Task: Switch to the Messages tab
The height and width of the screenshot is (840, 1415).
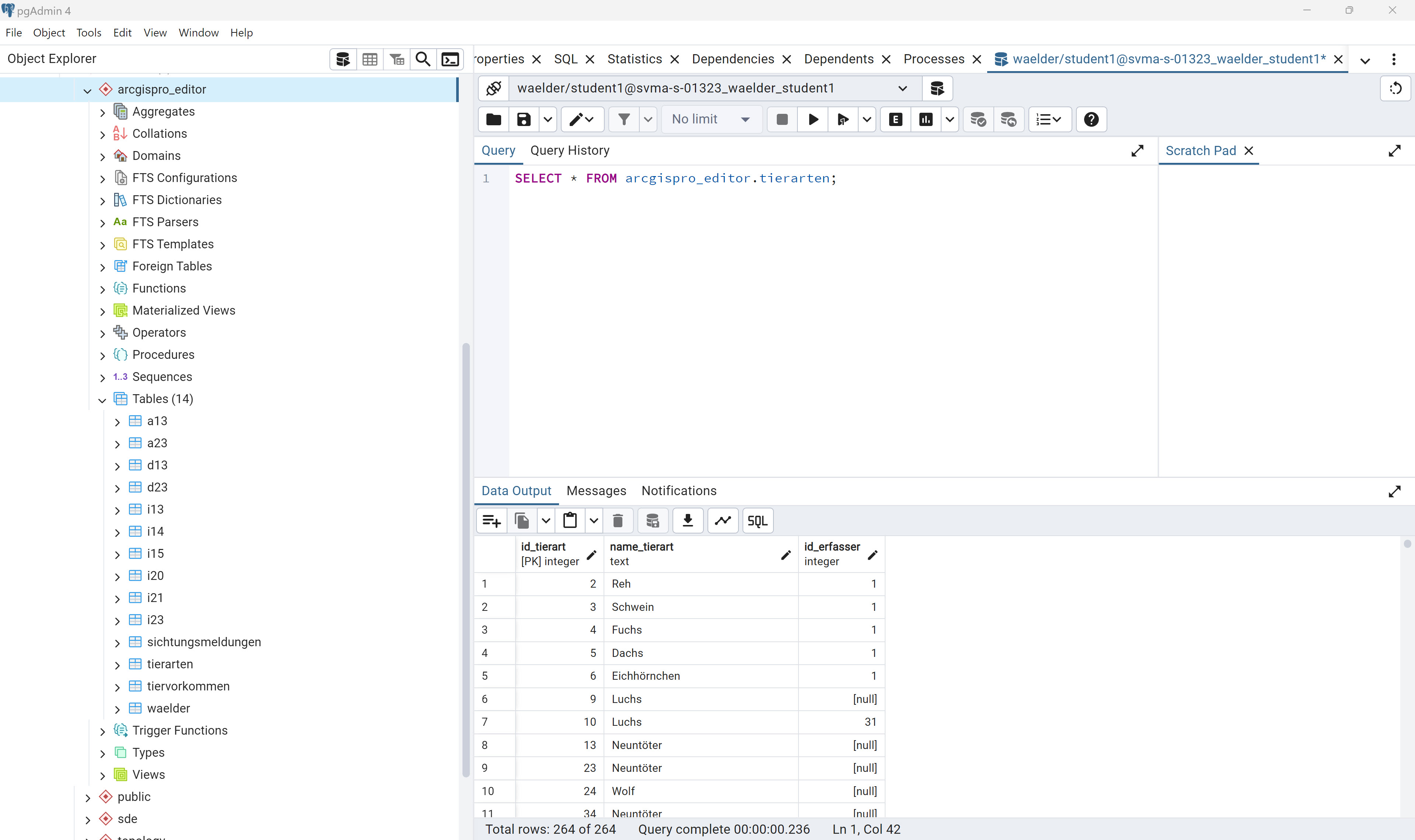Action: [596, 491]
